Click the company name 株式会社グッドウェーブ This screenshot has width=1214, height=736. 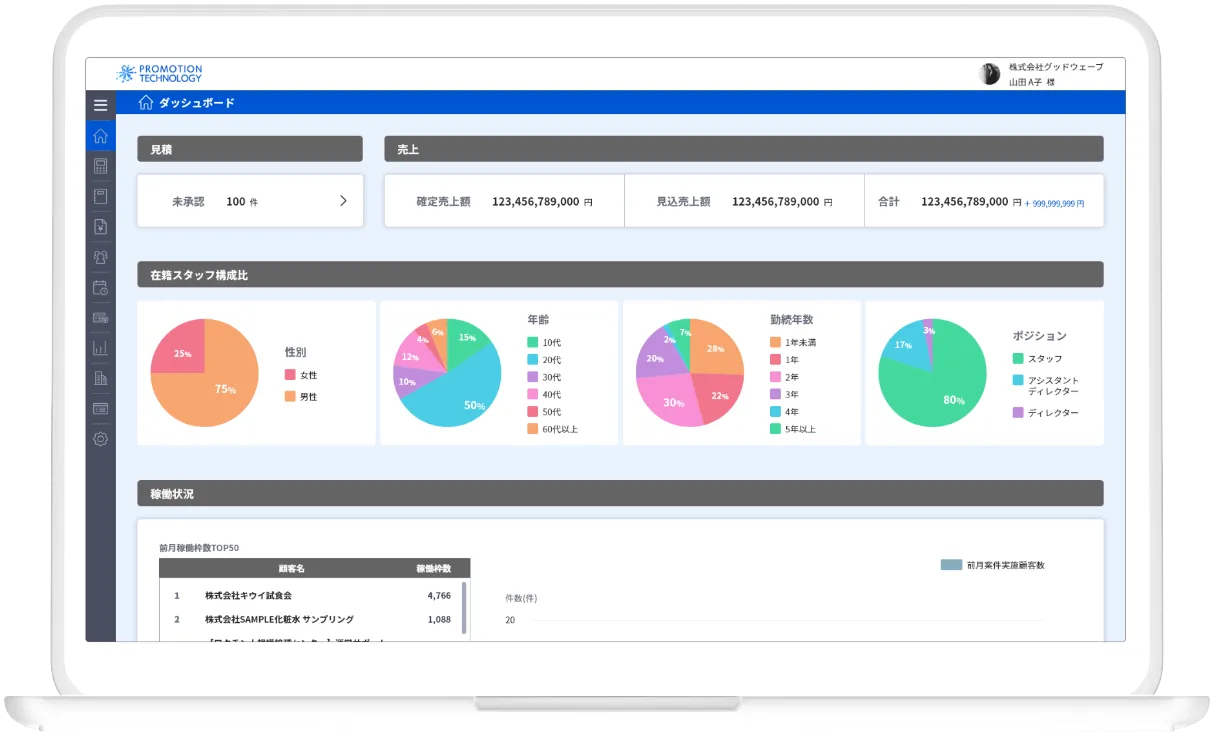coord(1056,67)
